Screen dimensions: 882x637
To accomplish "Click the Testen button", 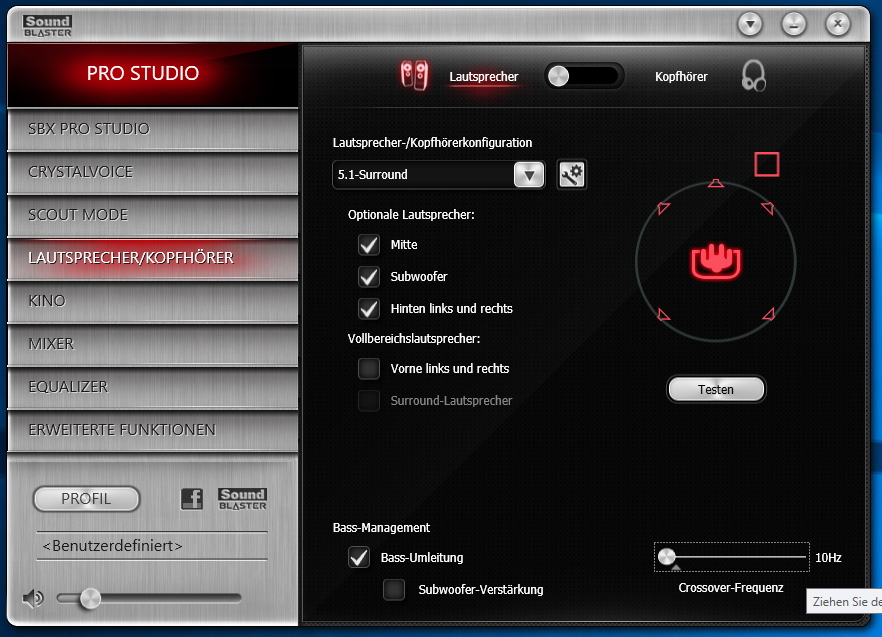I will [x=716, y=389].
